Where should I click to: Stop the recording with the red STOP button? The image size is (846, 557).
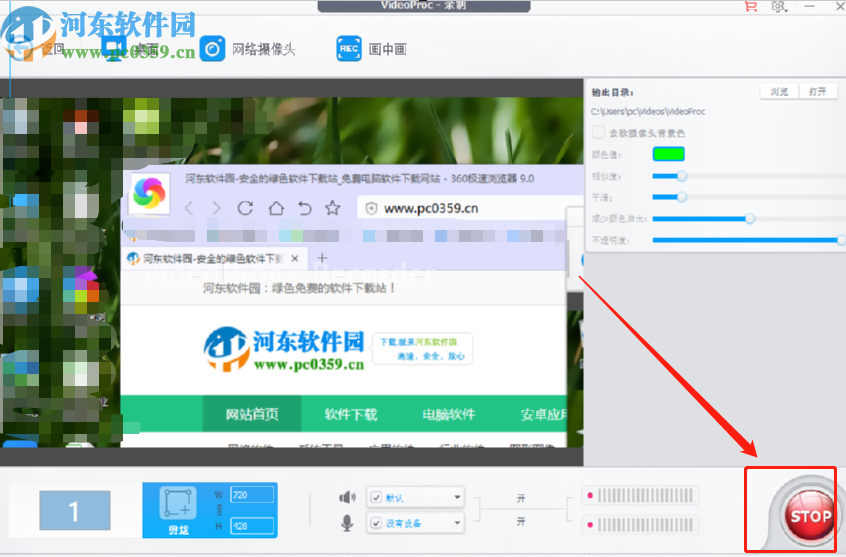point(810,516)
